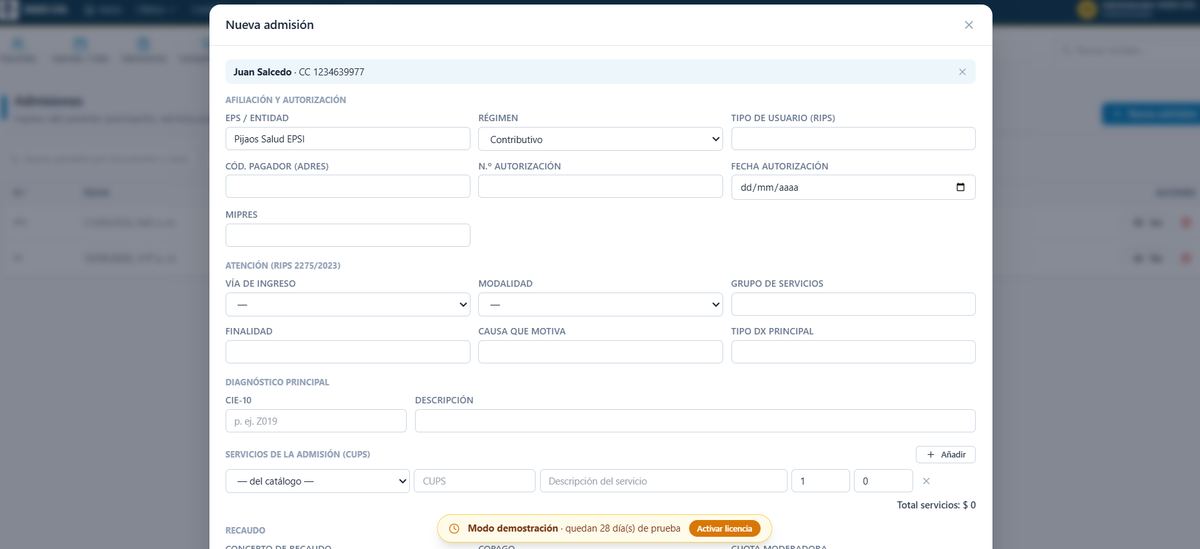The width and height of the screenshot is (1200, 549).
Task: Click the Fecha autorización date field
Action: click(853, 187)
